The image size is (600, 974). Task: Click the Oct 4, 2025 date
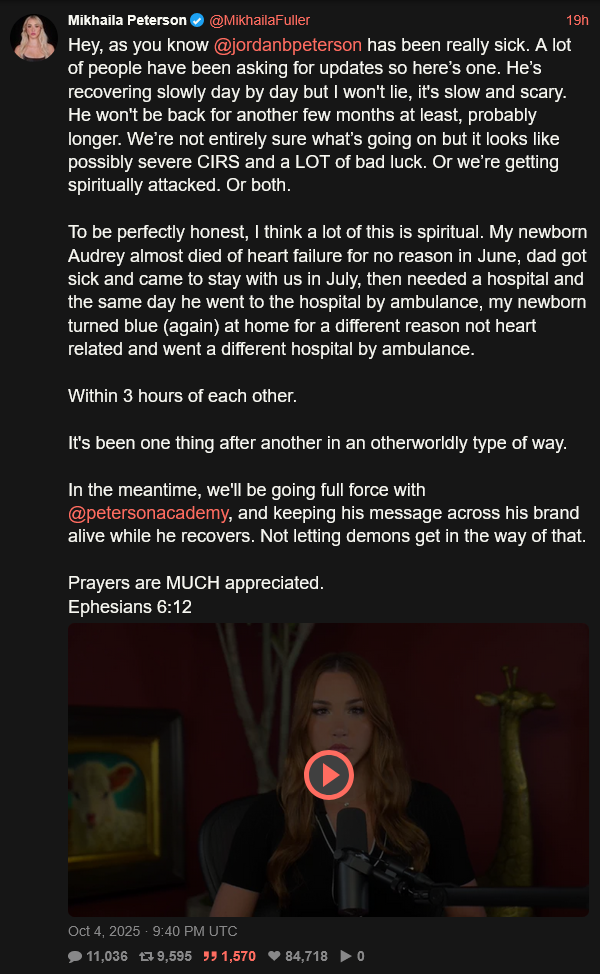[104, 931]
